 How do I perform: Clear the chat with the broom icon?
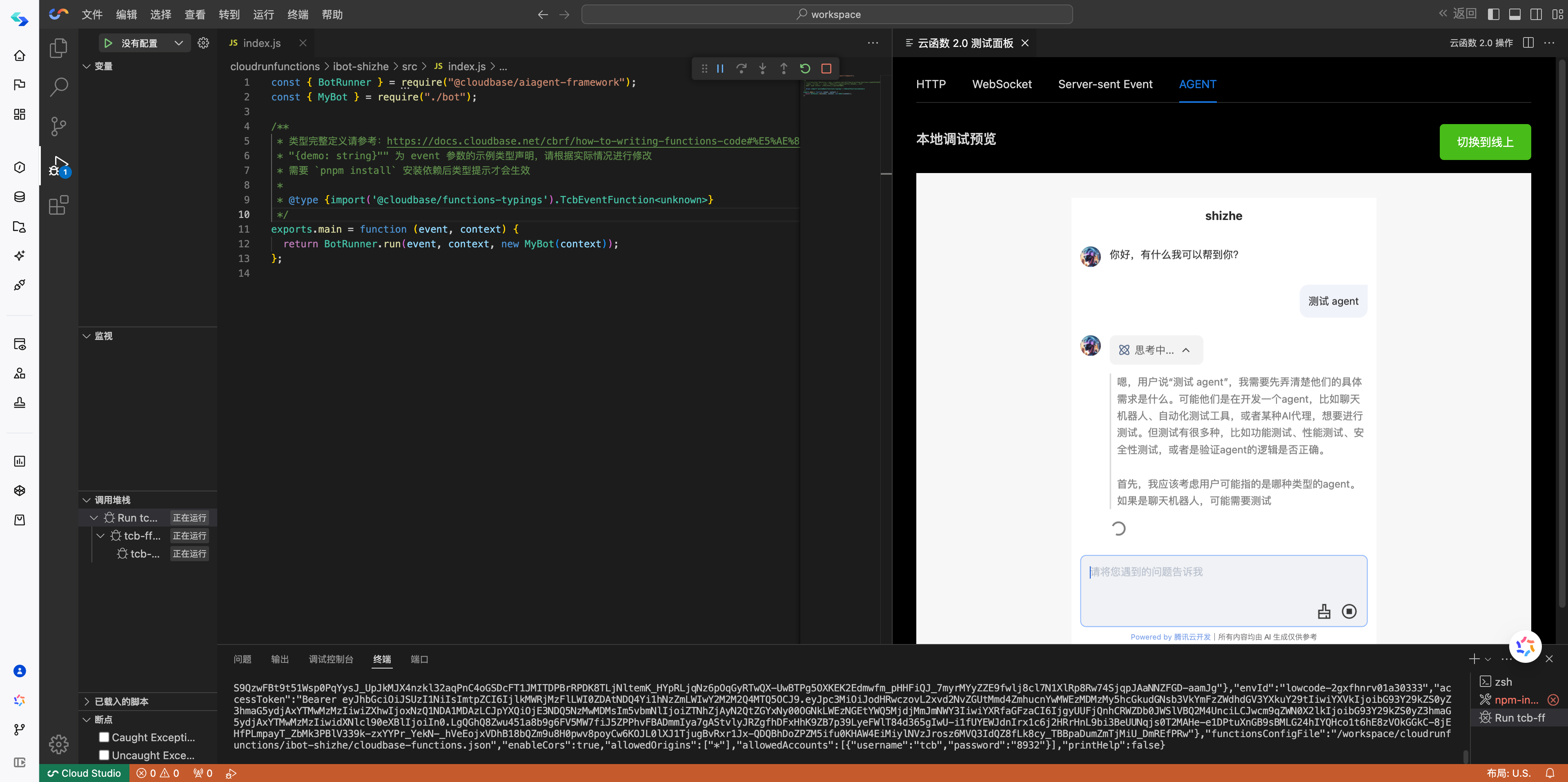(x=1324, y=611)
